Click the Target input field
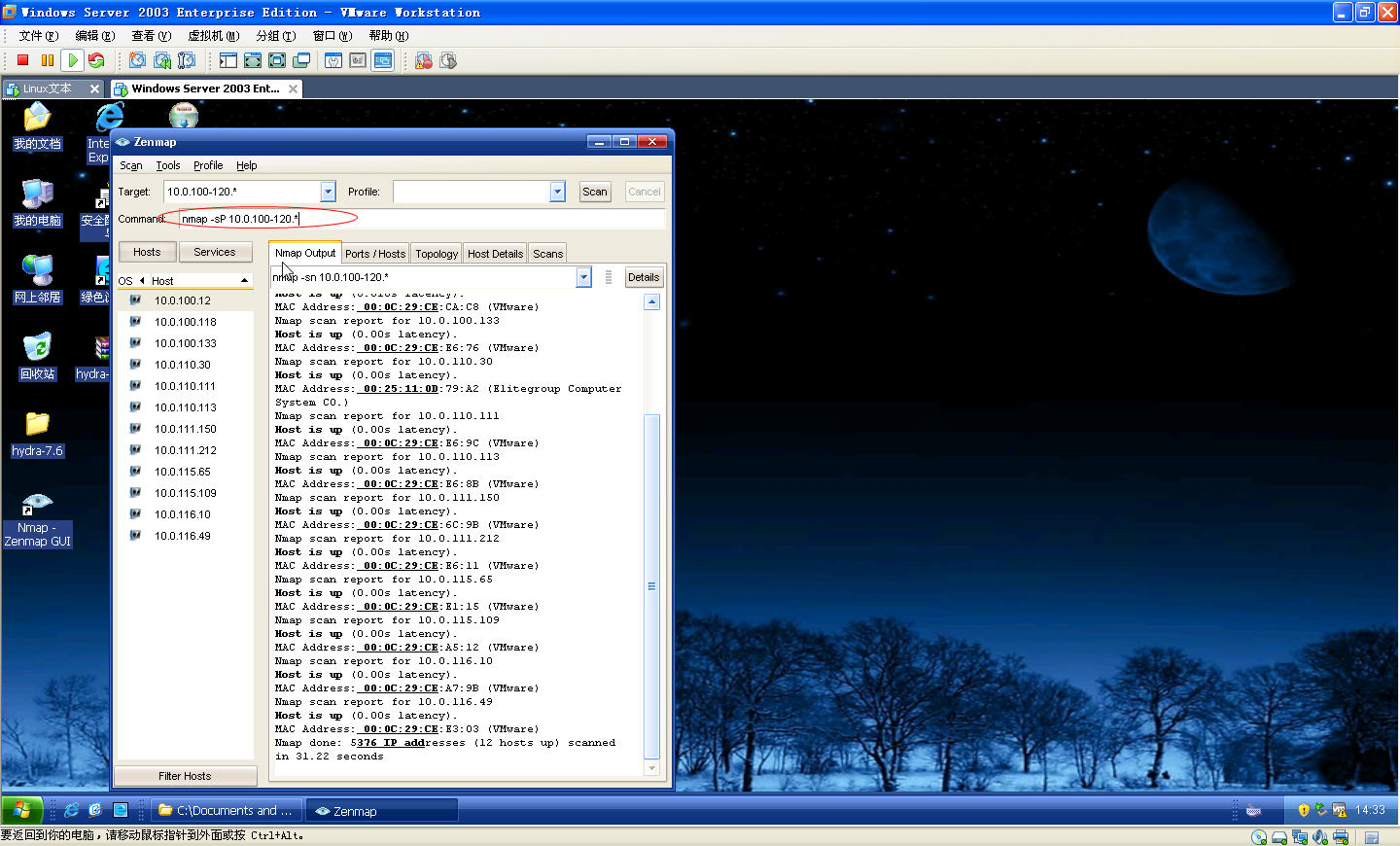The width and height of the screenshot is (1400, 846). (242, 192)
